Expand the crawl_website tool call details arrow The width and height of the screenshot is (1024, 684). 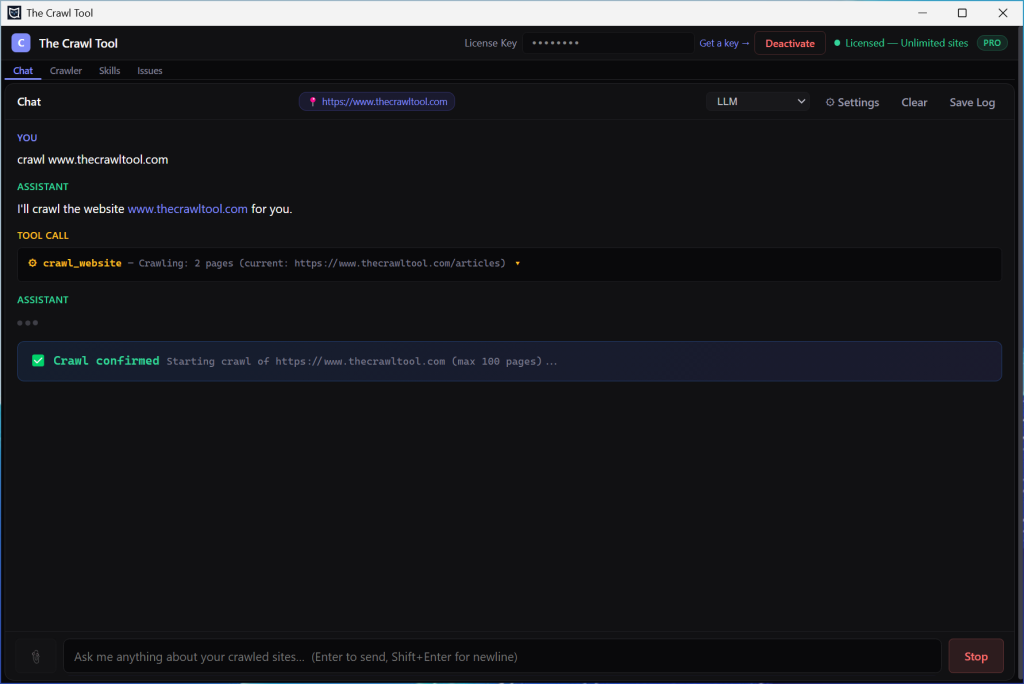coord(517,263)
